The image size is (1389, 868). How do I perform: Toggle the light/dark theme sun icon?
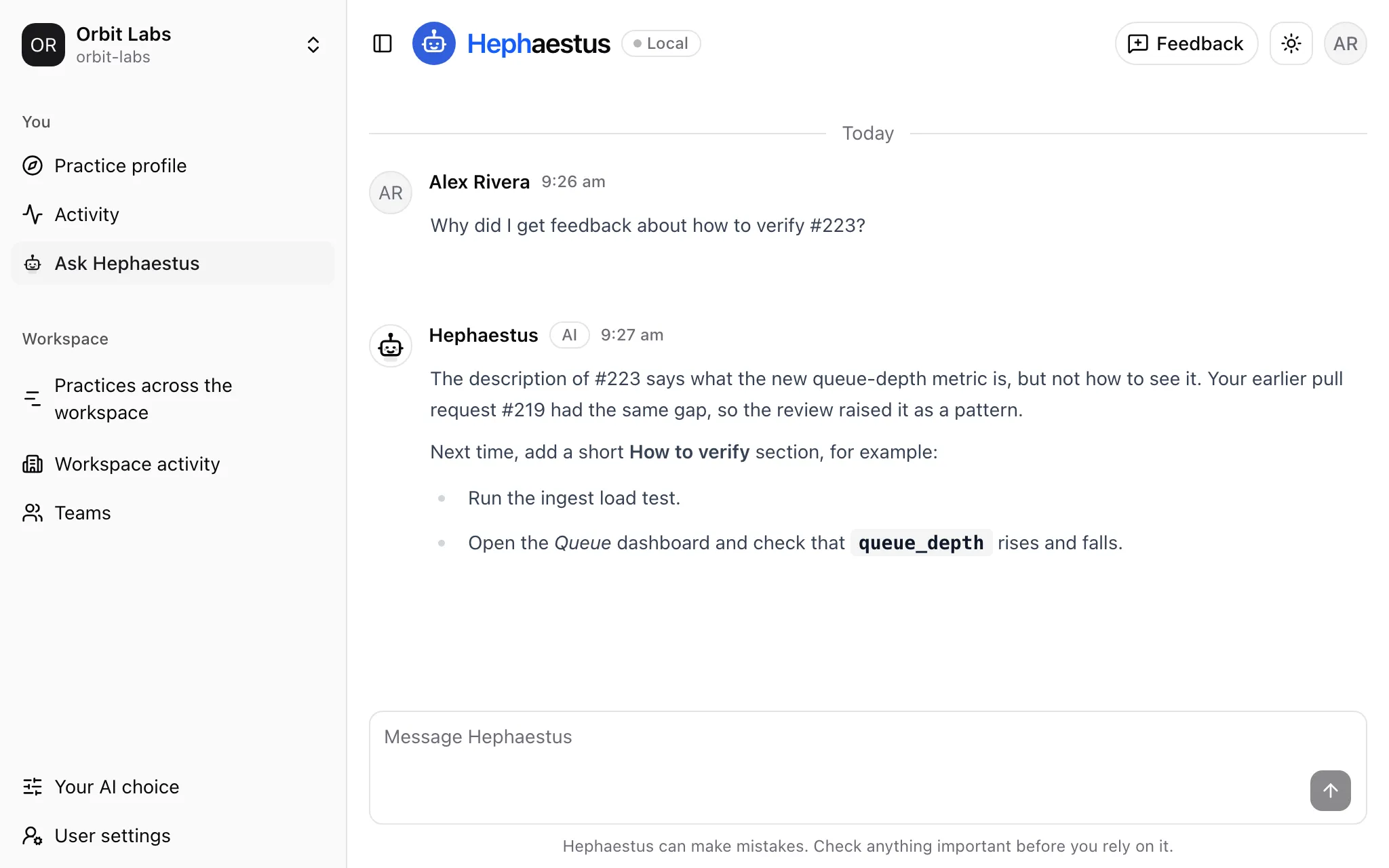1291,43
